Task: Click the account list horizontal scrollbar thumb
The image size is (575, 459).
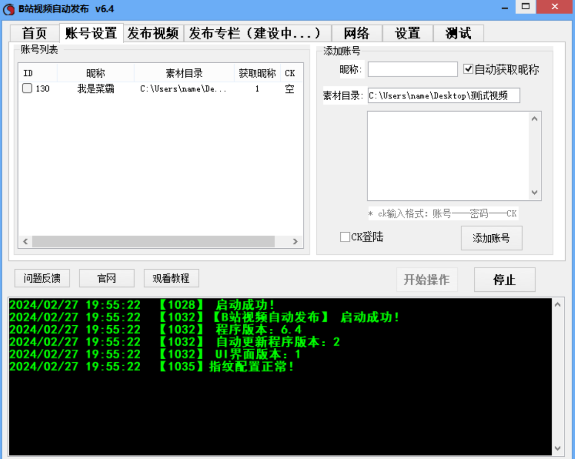Action: tap(153, 241)
